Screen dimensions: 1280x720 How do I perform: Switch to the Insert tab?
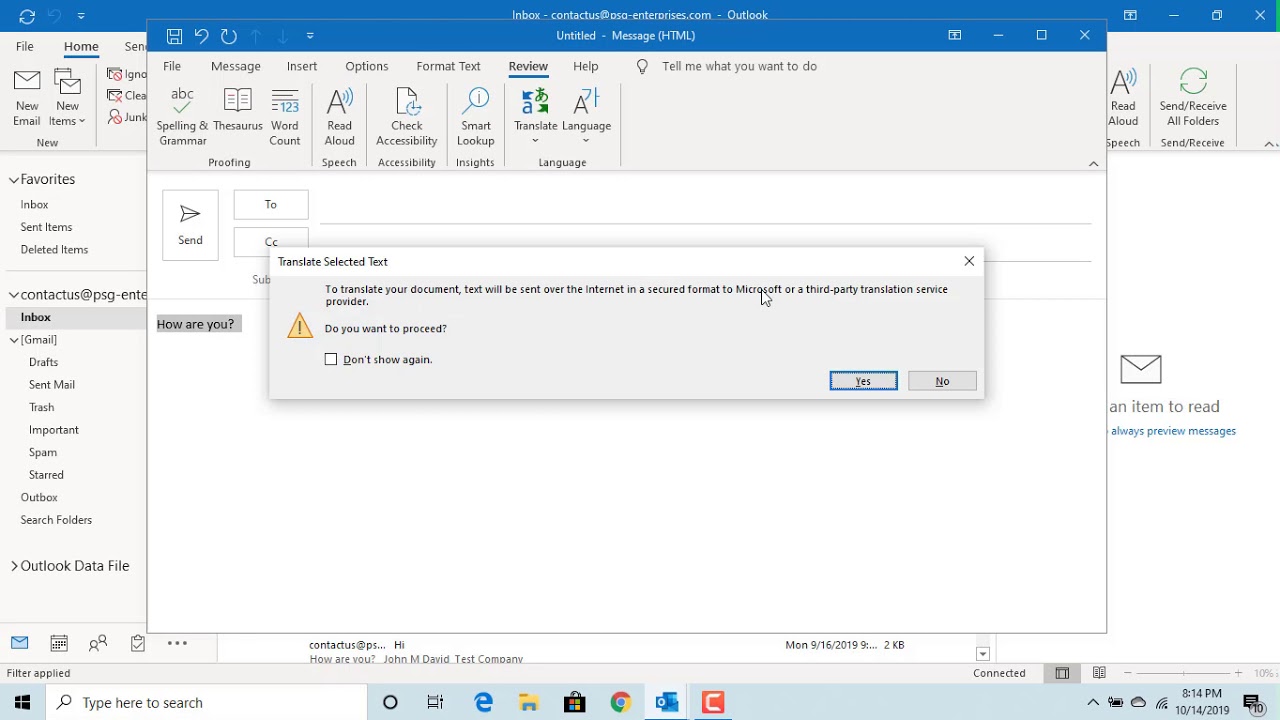(302, 66)
